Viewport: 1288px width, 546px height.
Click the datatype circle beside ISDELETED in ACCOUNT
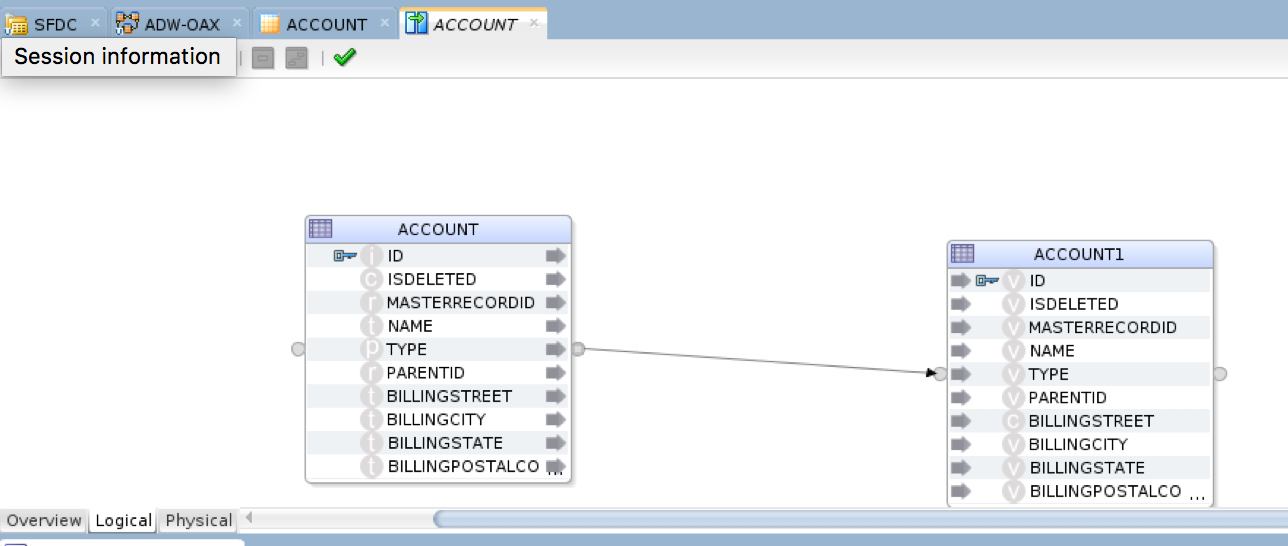pyautogui.click(x=371, y=280)
